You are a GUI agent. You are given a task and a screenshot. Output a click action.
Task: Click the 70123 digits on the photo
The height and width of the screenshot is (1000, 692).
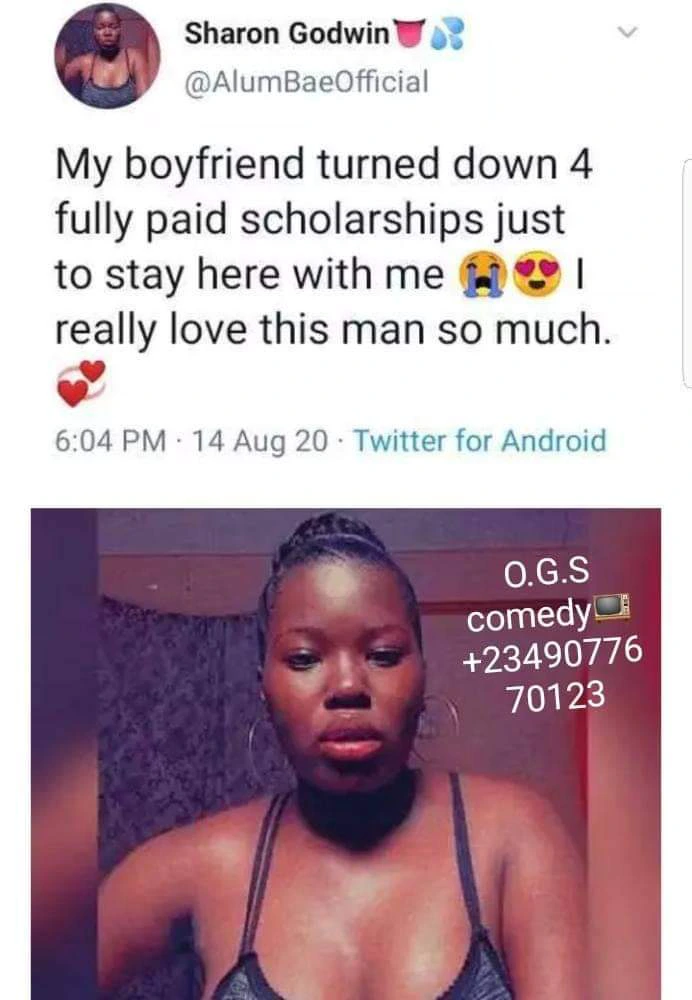click(x=556, y=696)
